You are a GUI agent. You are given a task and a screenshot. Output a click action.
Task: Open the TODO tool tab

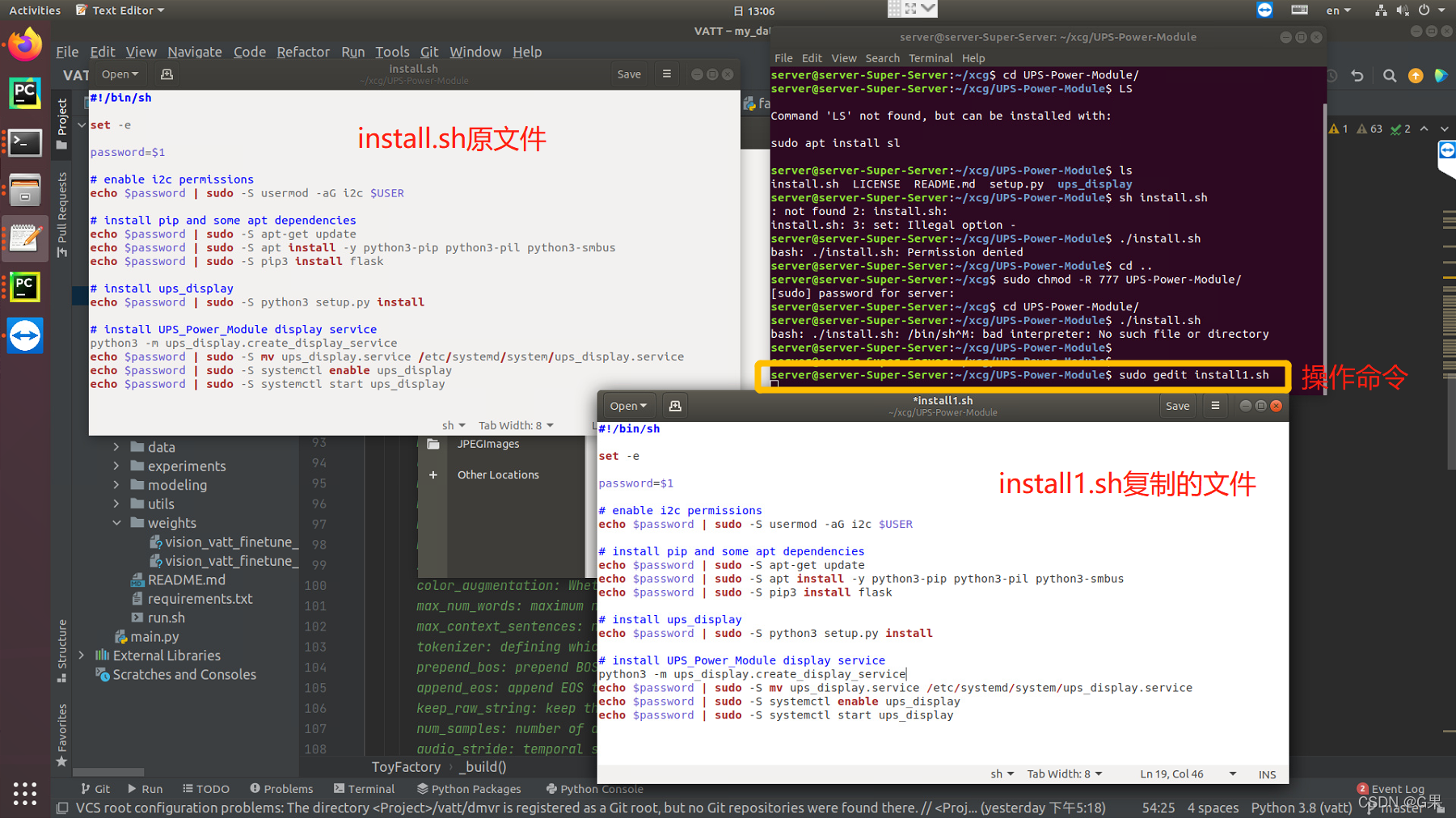tap(206, 789)
